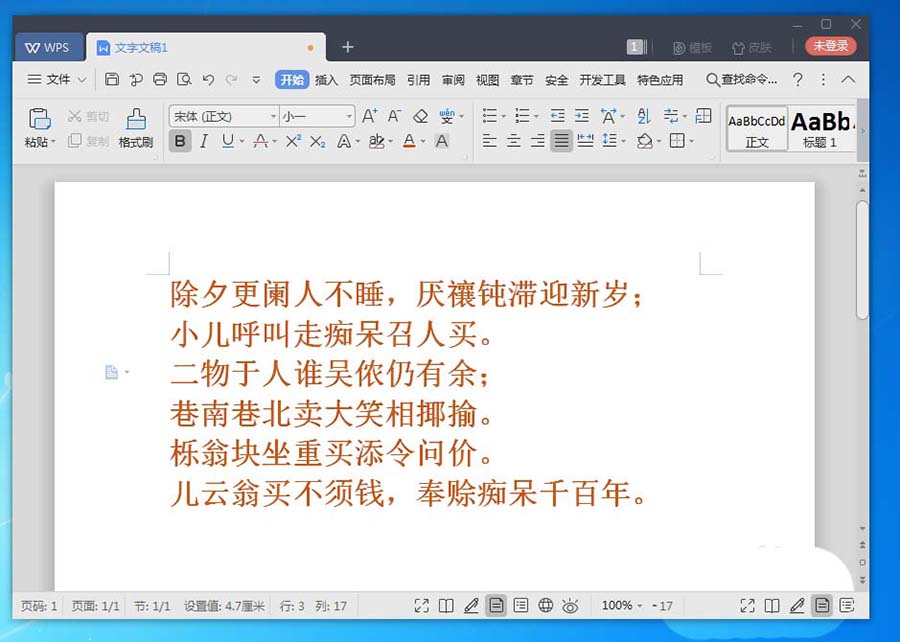Open the 拼音指南 (phonetic guide) tool
The height and width of the screenshot is (642, 900).
[446, 115]
